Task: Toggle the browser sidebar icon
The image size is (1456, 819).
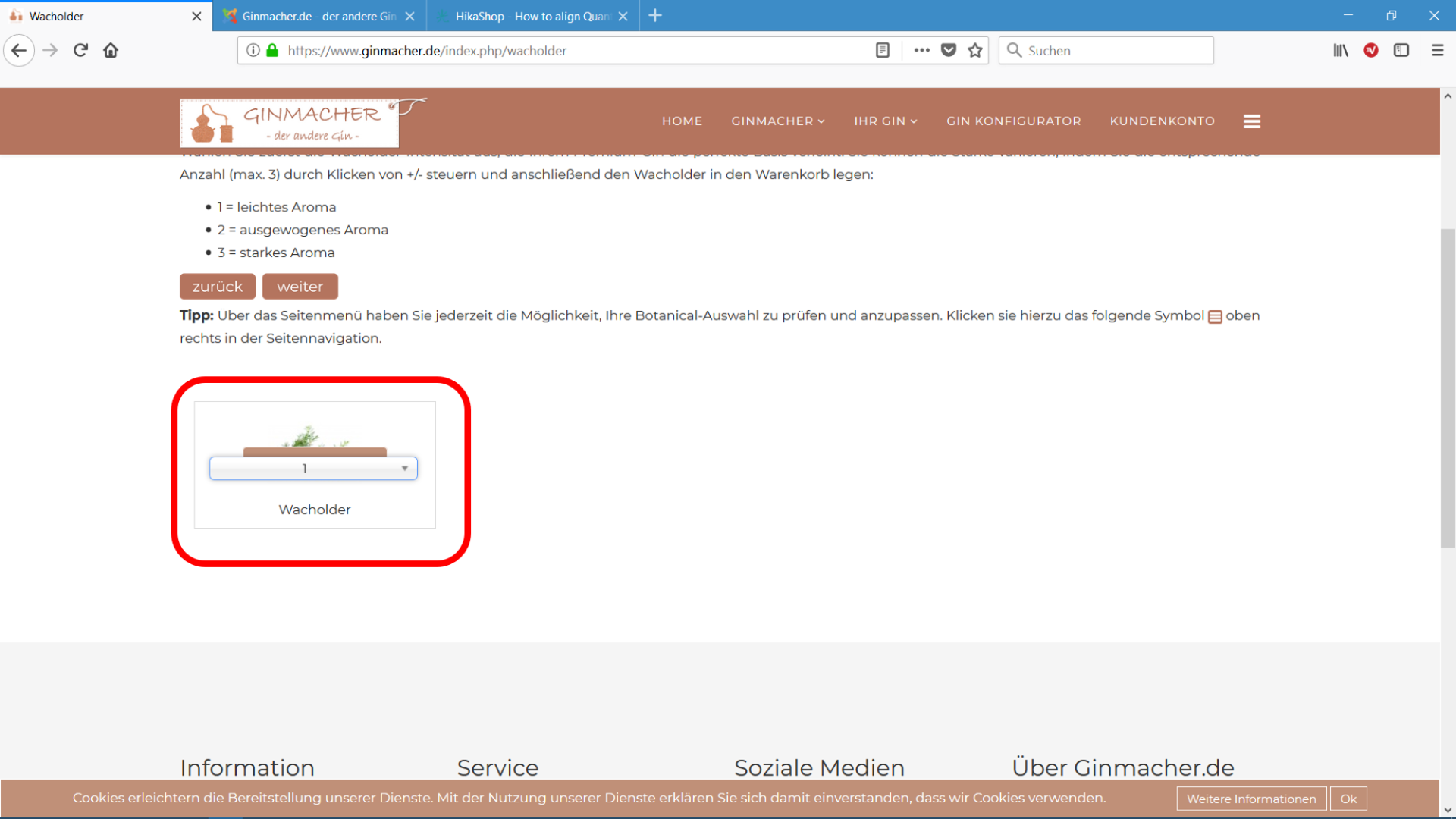Action: pos(1401,51)
